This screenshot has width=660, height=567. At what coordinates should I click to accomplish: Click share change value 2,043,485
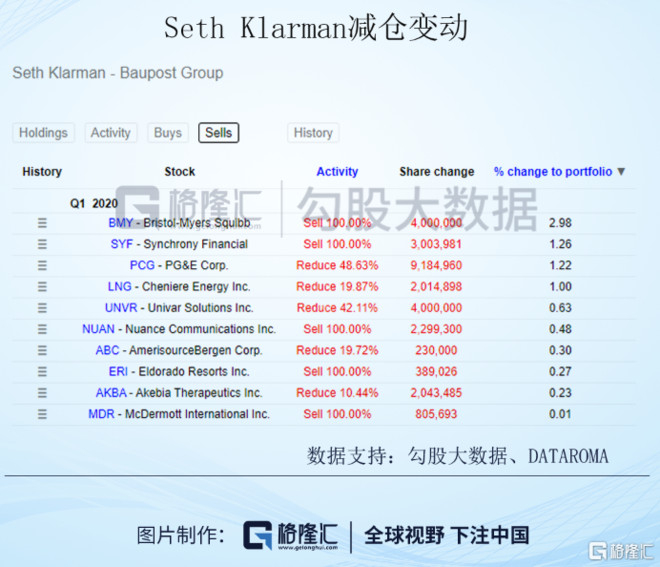click(436, 393)
